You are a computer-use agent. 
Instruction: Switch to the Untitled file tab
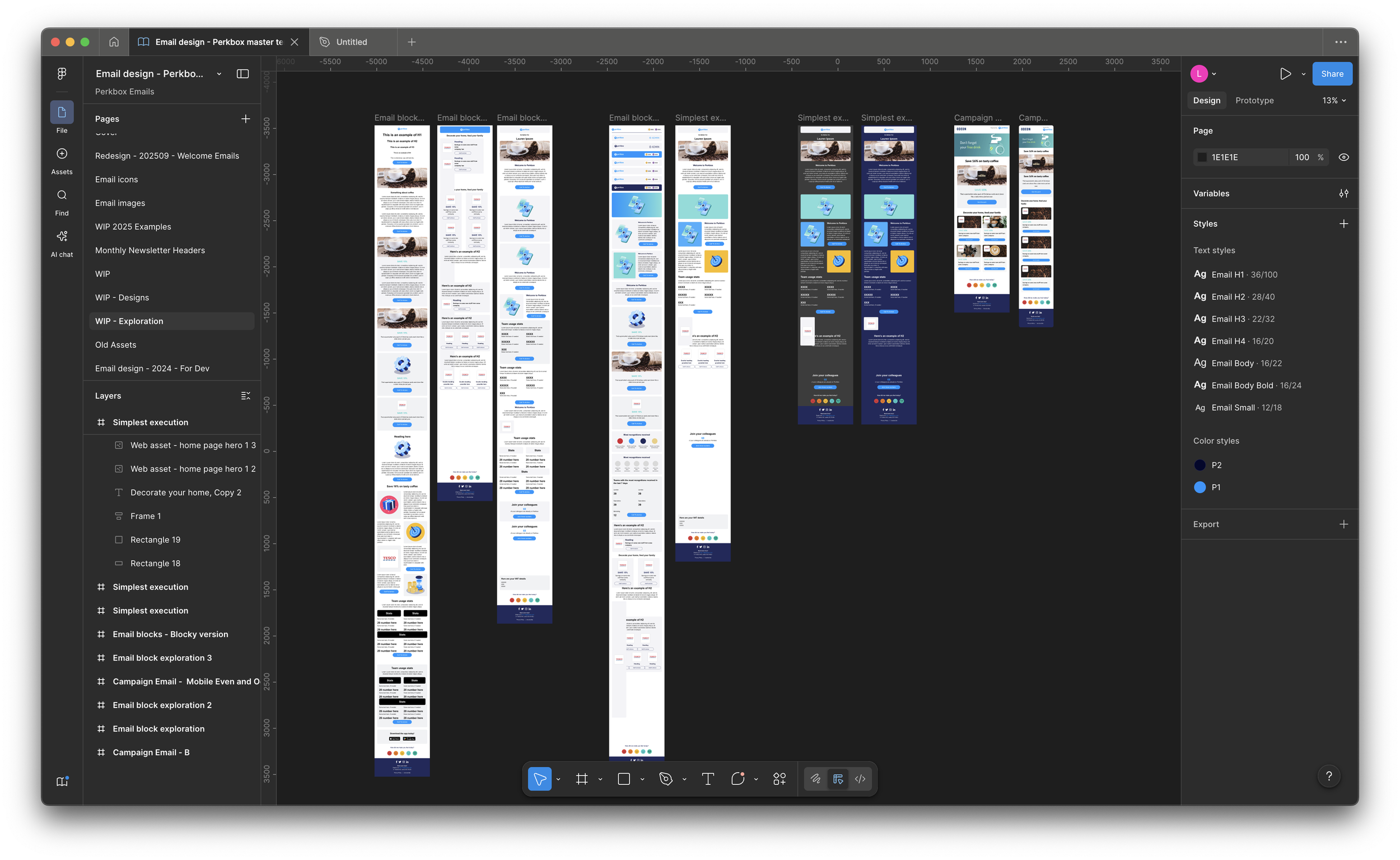click(351, 42)
